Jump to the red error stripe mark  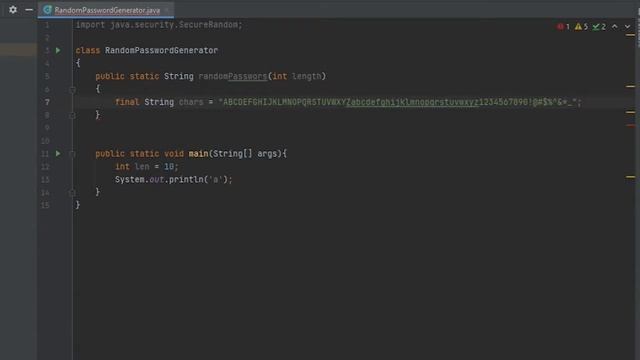click(x=630, y=126)
